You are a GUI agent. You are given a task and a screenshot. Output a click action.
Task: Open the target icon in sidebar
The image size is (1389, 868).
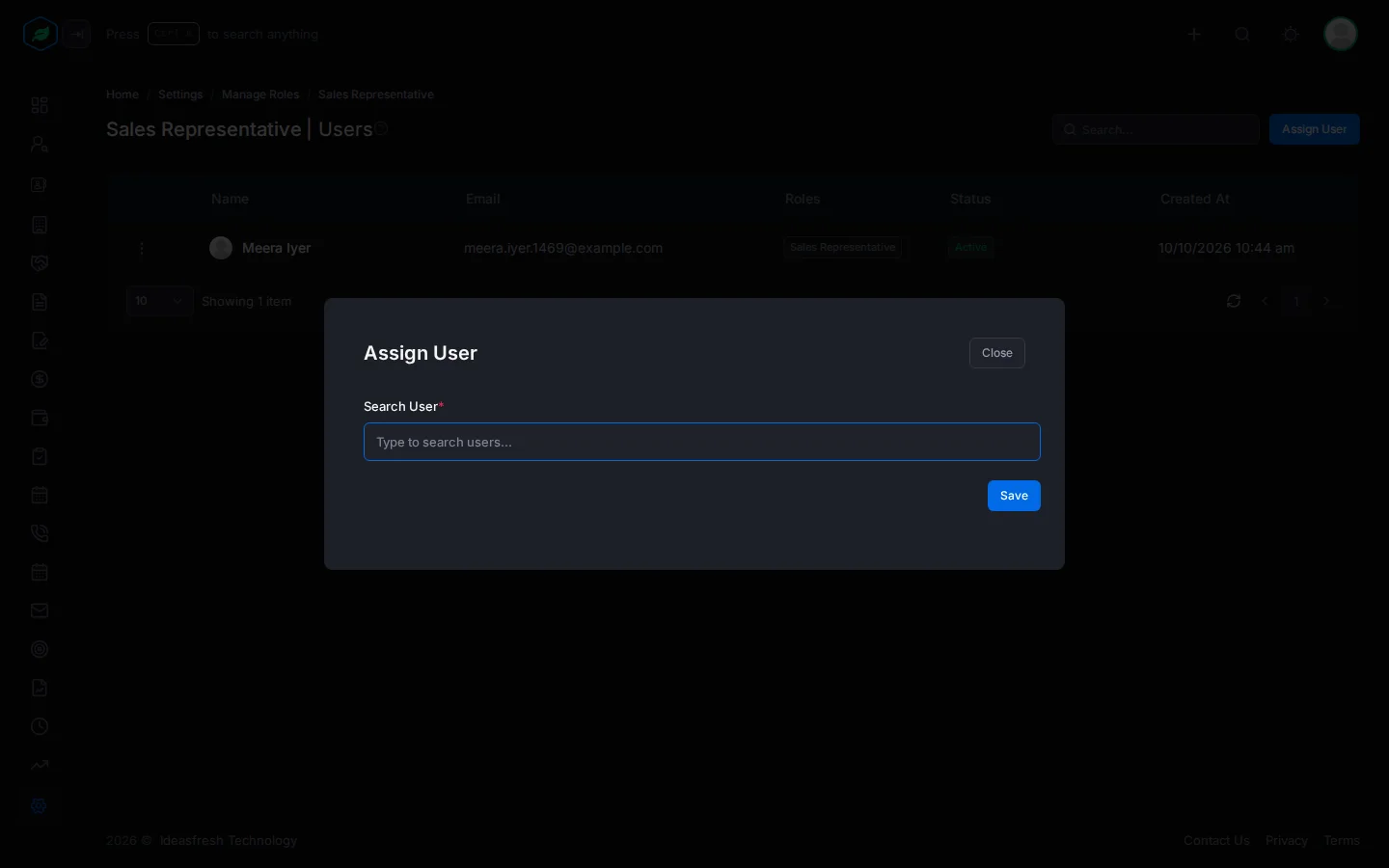tap(40, 649)
